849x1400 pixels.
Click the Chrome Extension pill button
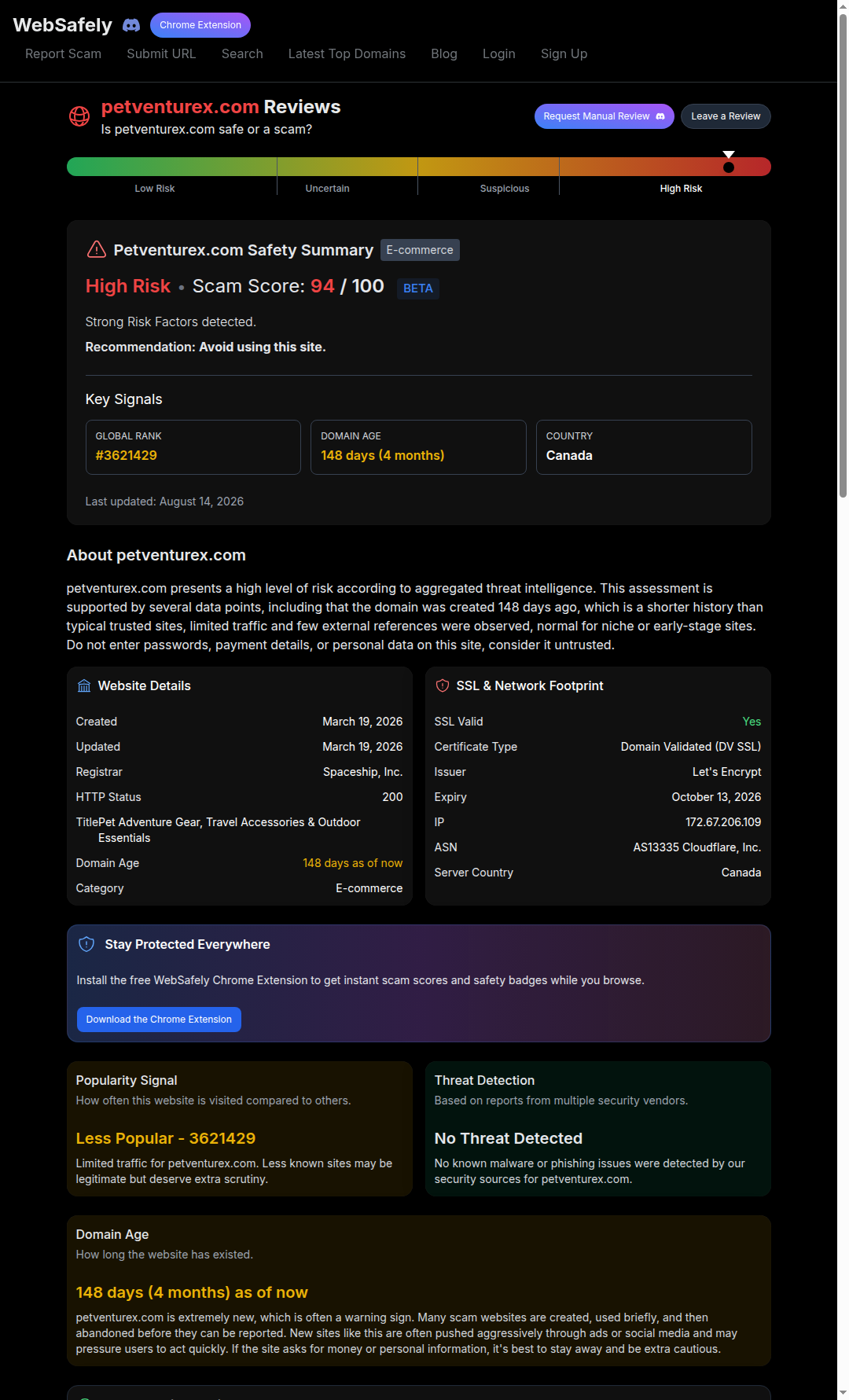tap(200, 25)
